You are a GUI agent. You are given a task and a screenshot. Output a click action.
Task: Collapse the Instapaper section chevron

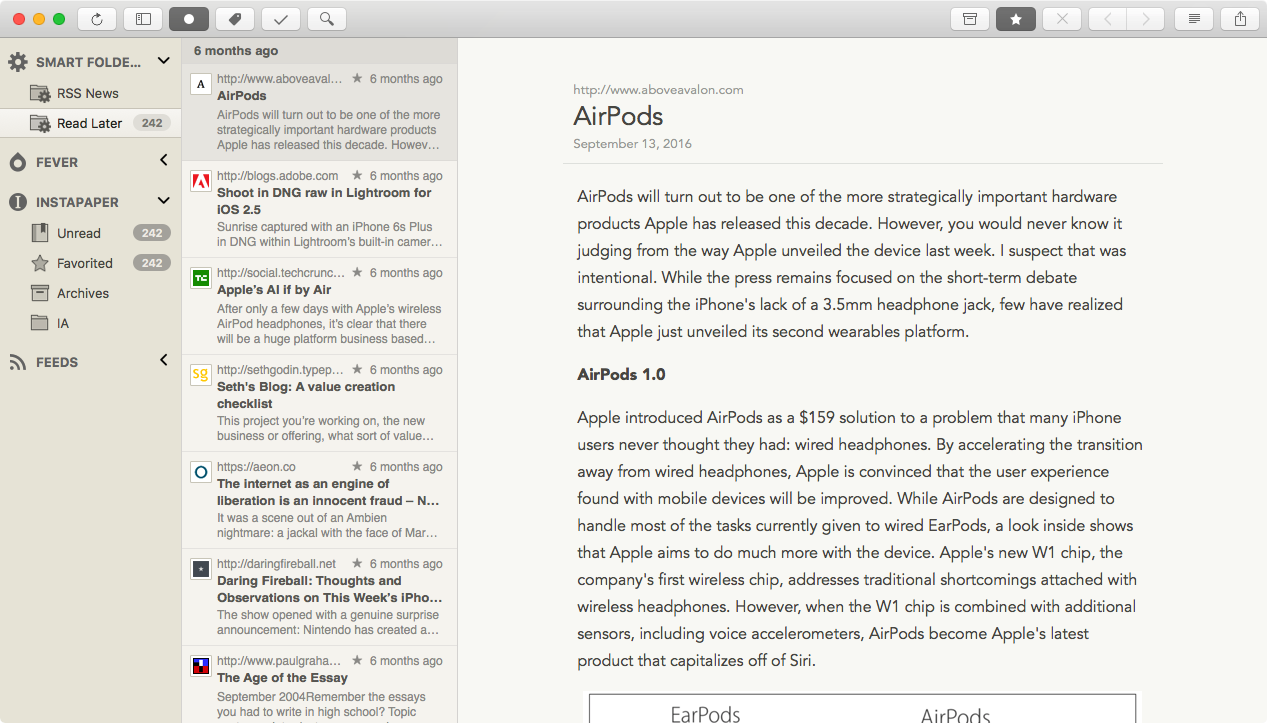click(x=164, y=200)
